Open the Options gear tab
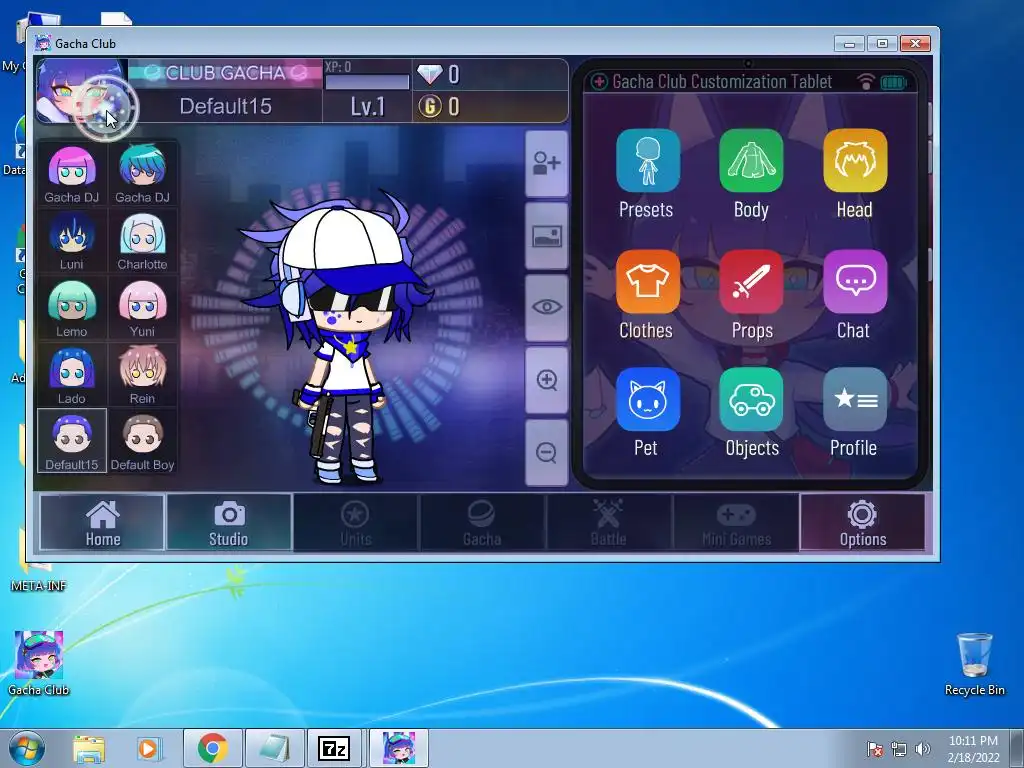Screen dimensions: 1024x768 pyautogui.click(x=863, y=522)
